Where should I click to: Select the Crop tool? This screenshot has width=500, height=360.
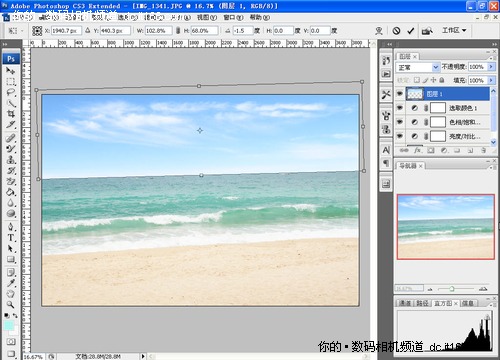(x=11, y=114)
